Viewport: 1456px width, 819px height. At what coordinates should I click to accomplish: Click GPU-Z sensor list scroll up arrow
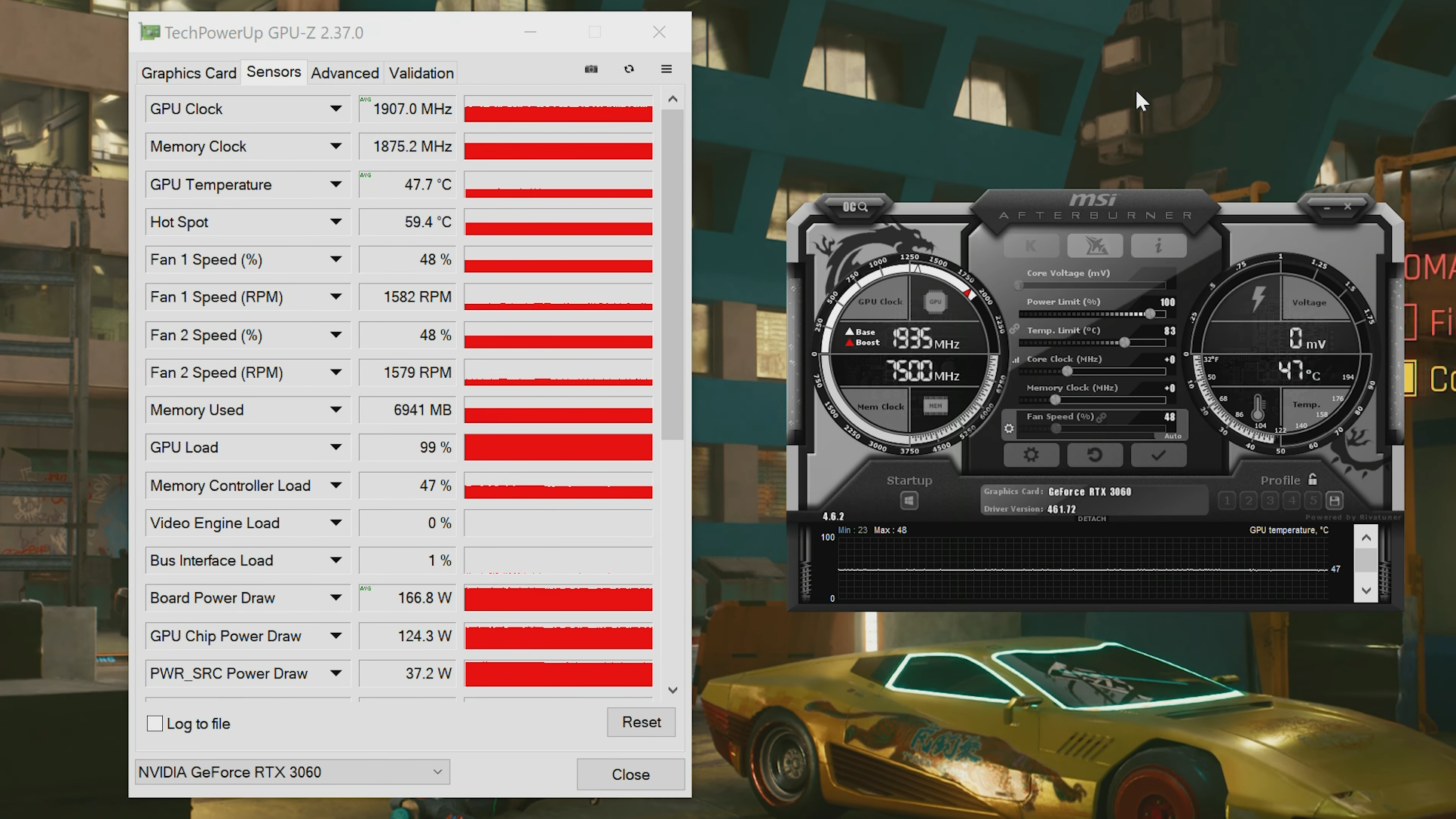[x=673, y=100]
